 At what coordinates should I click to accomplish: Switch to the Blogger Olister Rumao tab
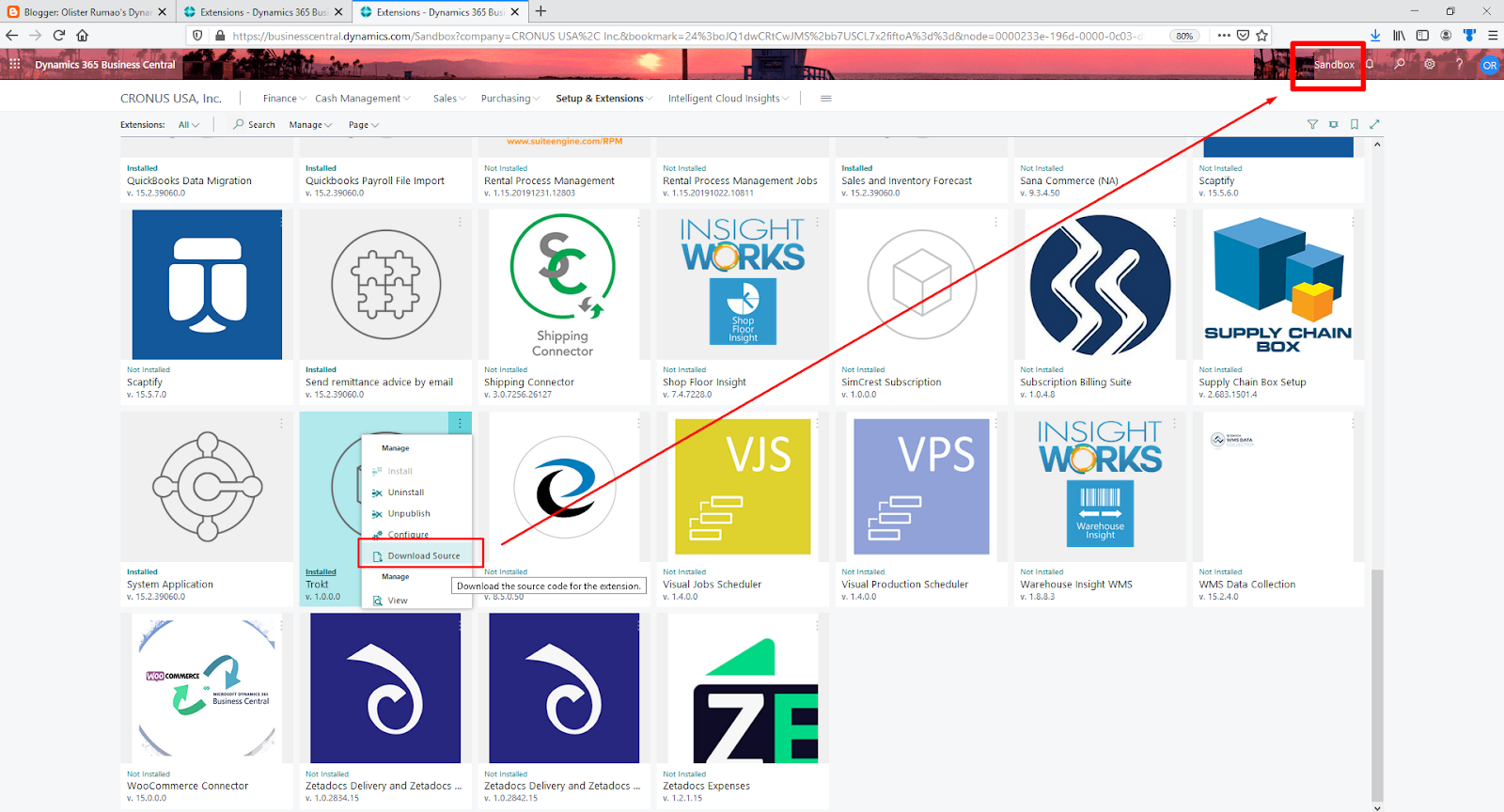coord(87,12)
